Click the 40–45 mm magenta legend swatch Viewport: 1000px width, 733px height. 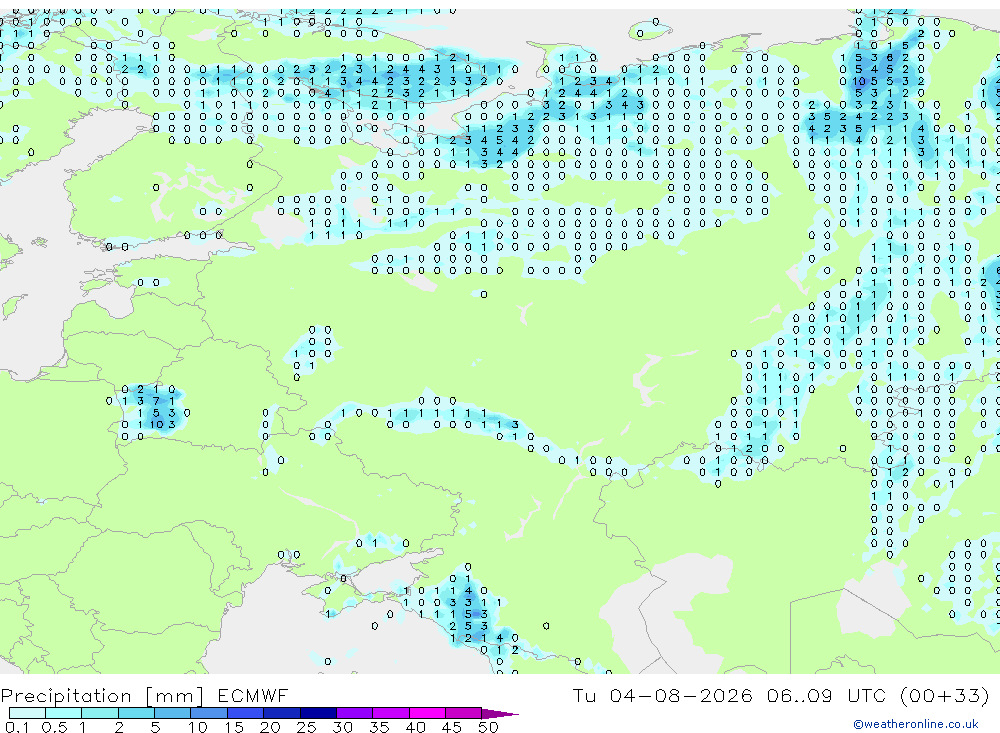427,713
